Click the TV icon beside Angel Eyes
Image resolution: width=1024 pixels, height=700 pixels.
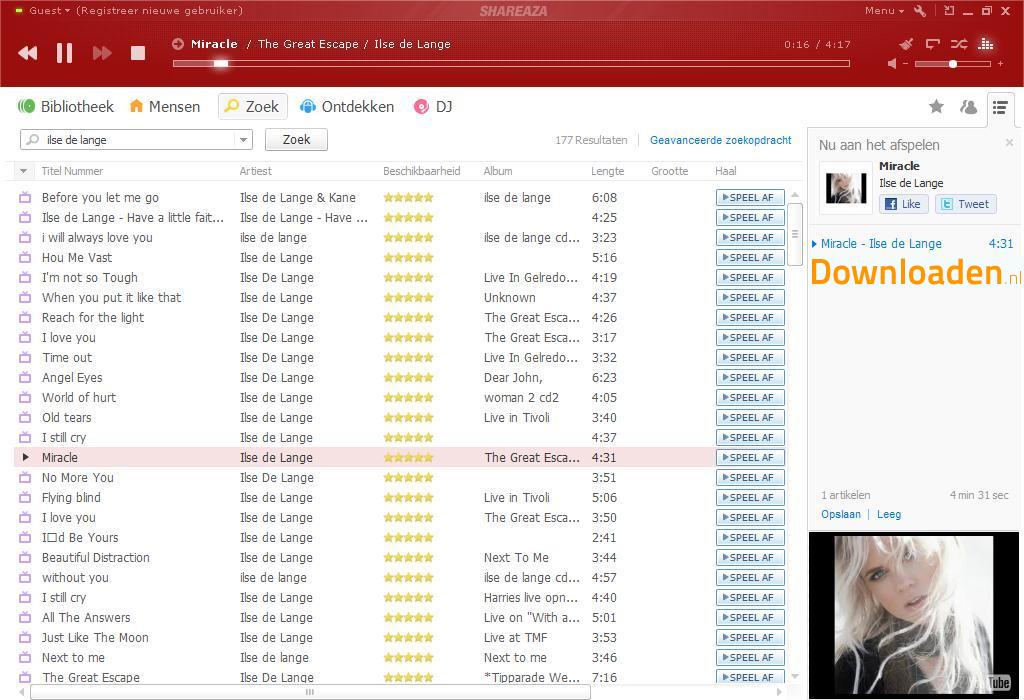point(25,377)
